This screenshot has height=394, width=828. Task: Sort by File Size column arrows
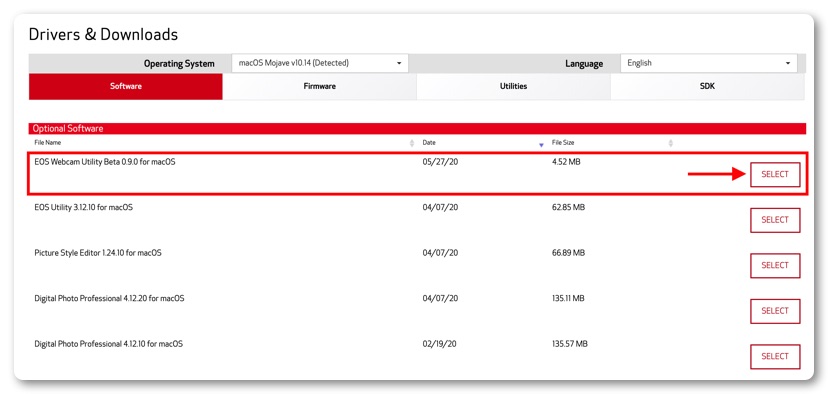pos(671,143)
